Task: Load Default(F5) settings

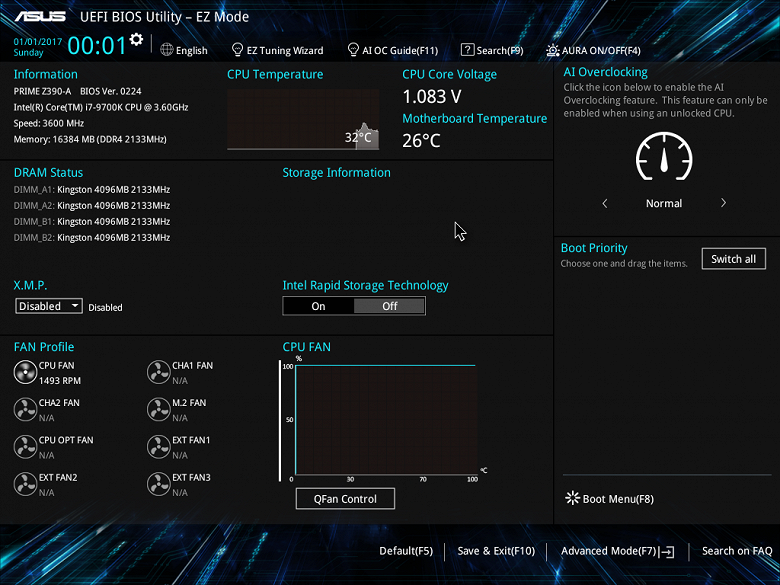Action: tap(406, 551)
